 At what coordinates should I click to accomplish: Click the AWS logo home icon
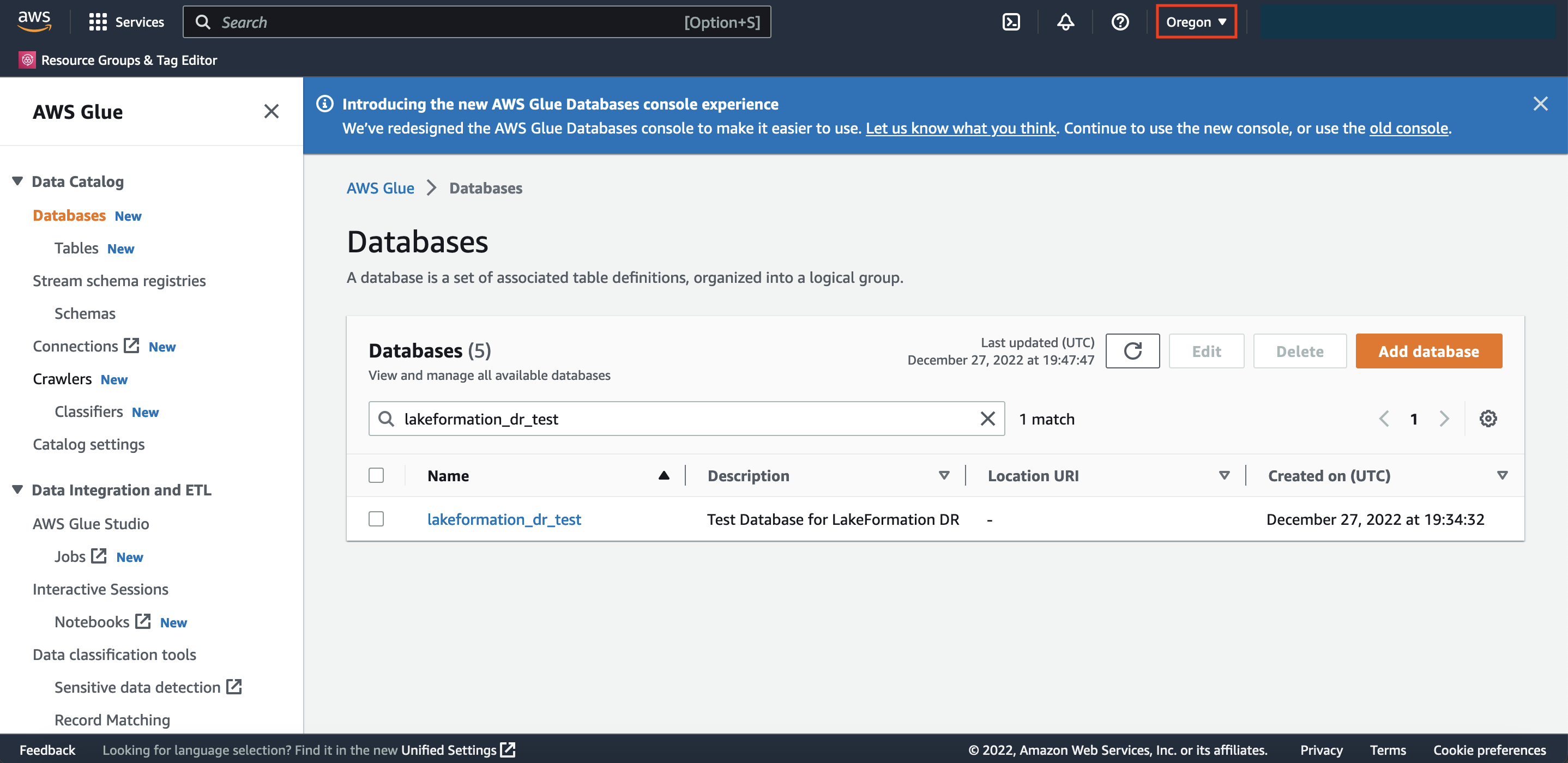coord(34,21)
